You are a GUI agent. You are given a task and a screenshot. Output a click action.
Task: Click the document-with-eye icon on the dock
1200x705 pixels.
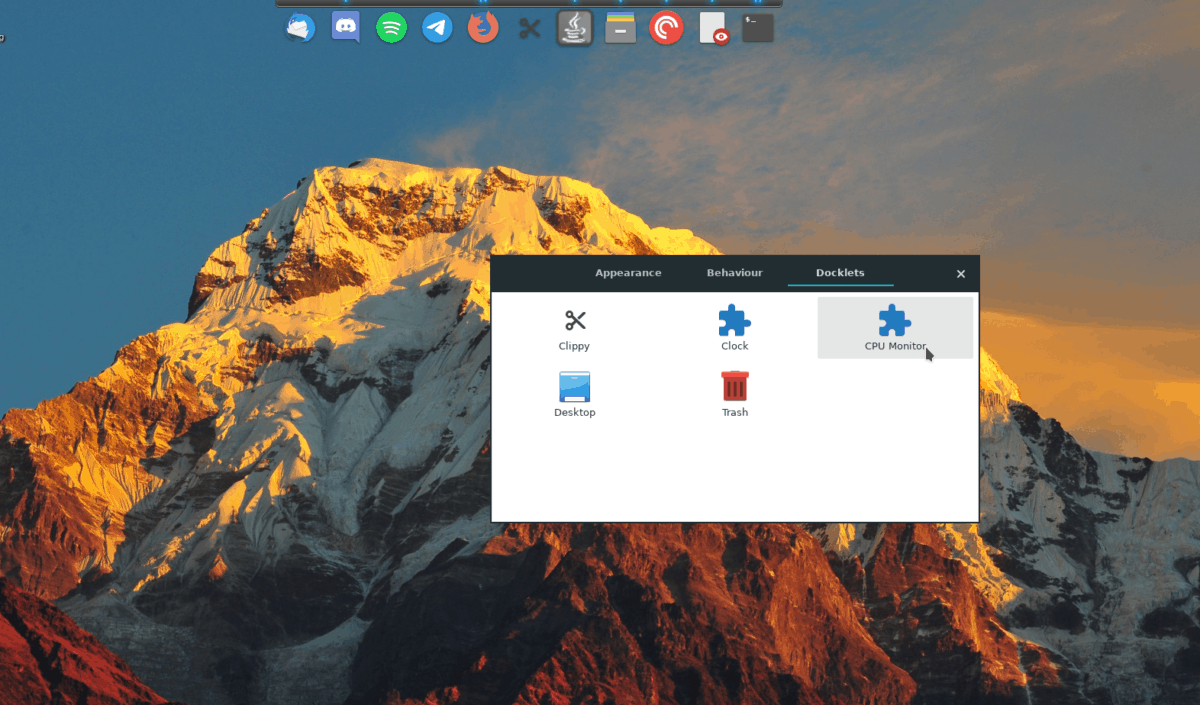712,27
